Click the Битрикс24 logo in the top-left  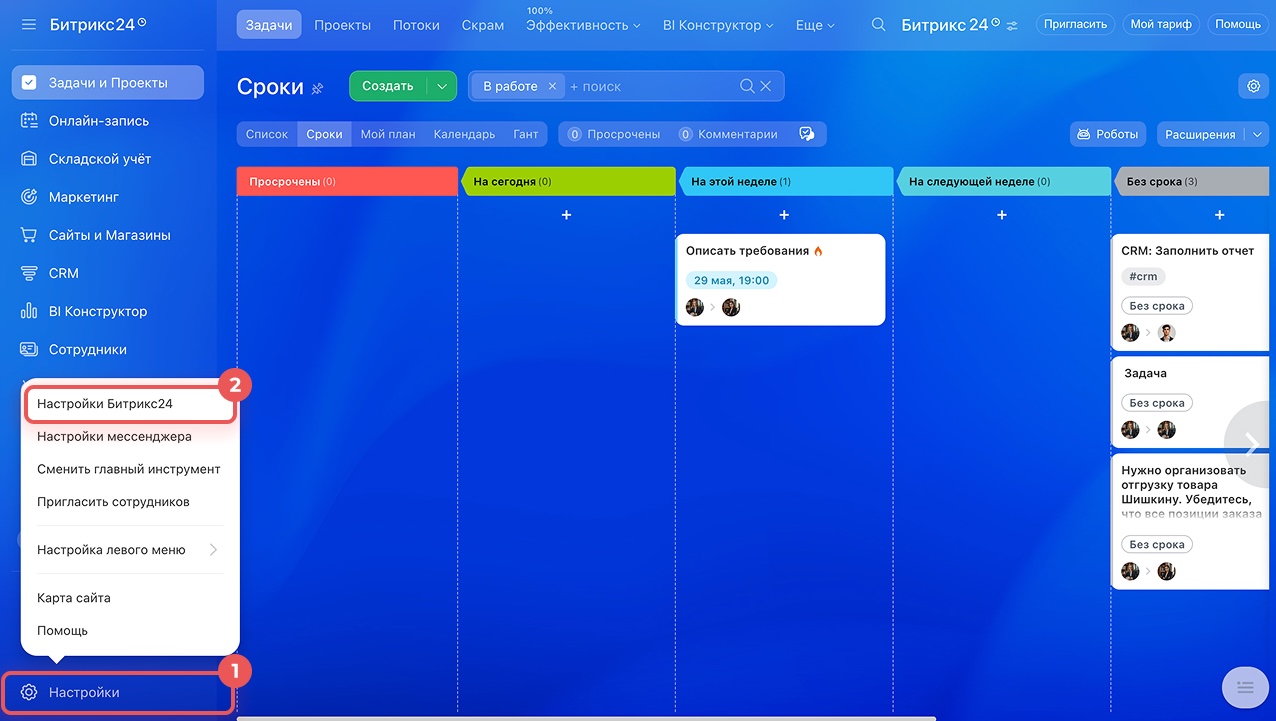point(98,24)
